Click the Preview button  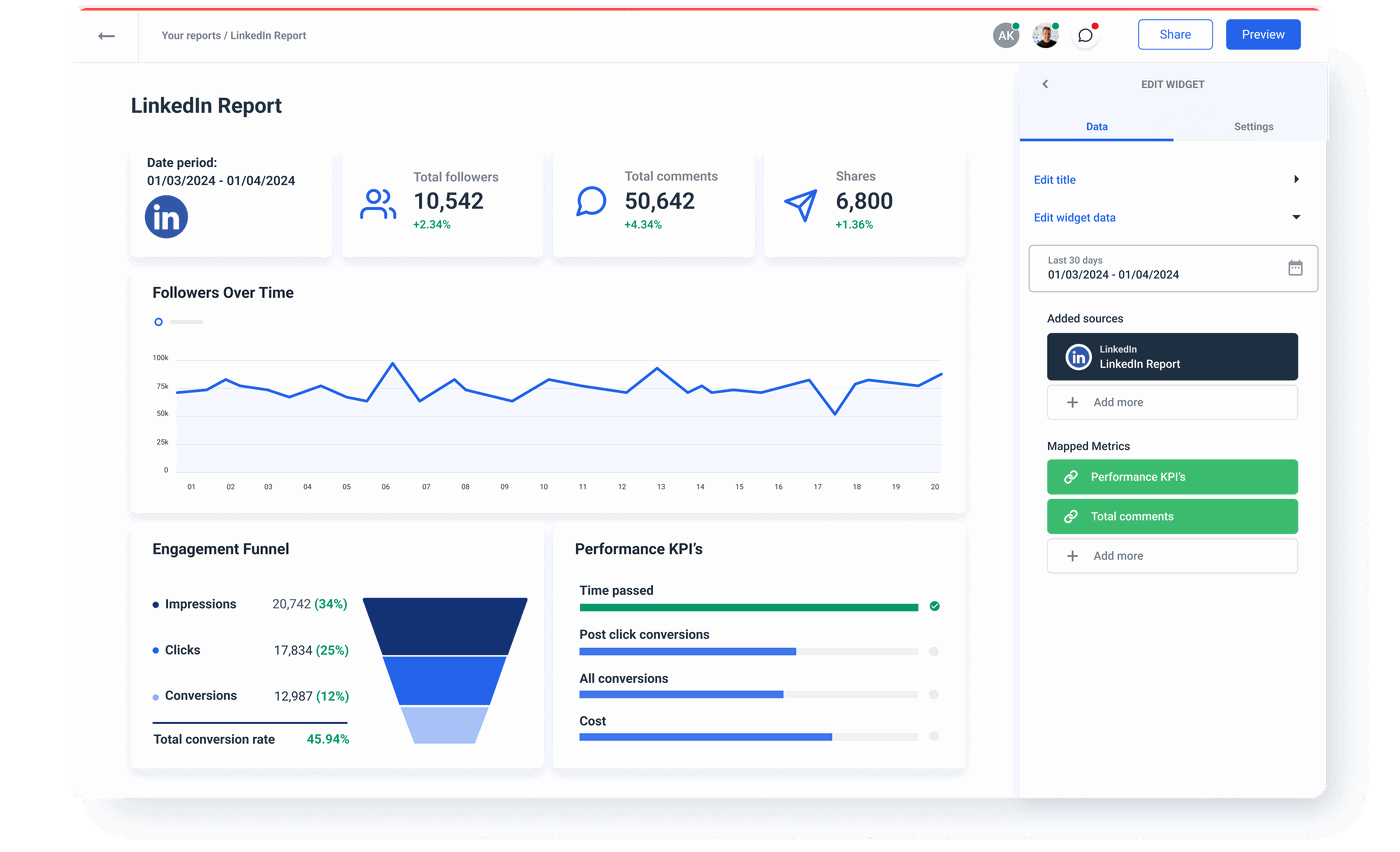(1263, 35)
